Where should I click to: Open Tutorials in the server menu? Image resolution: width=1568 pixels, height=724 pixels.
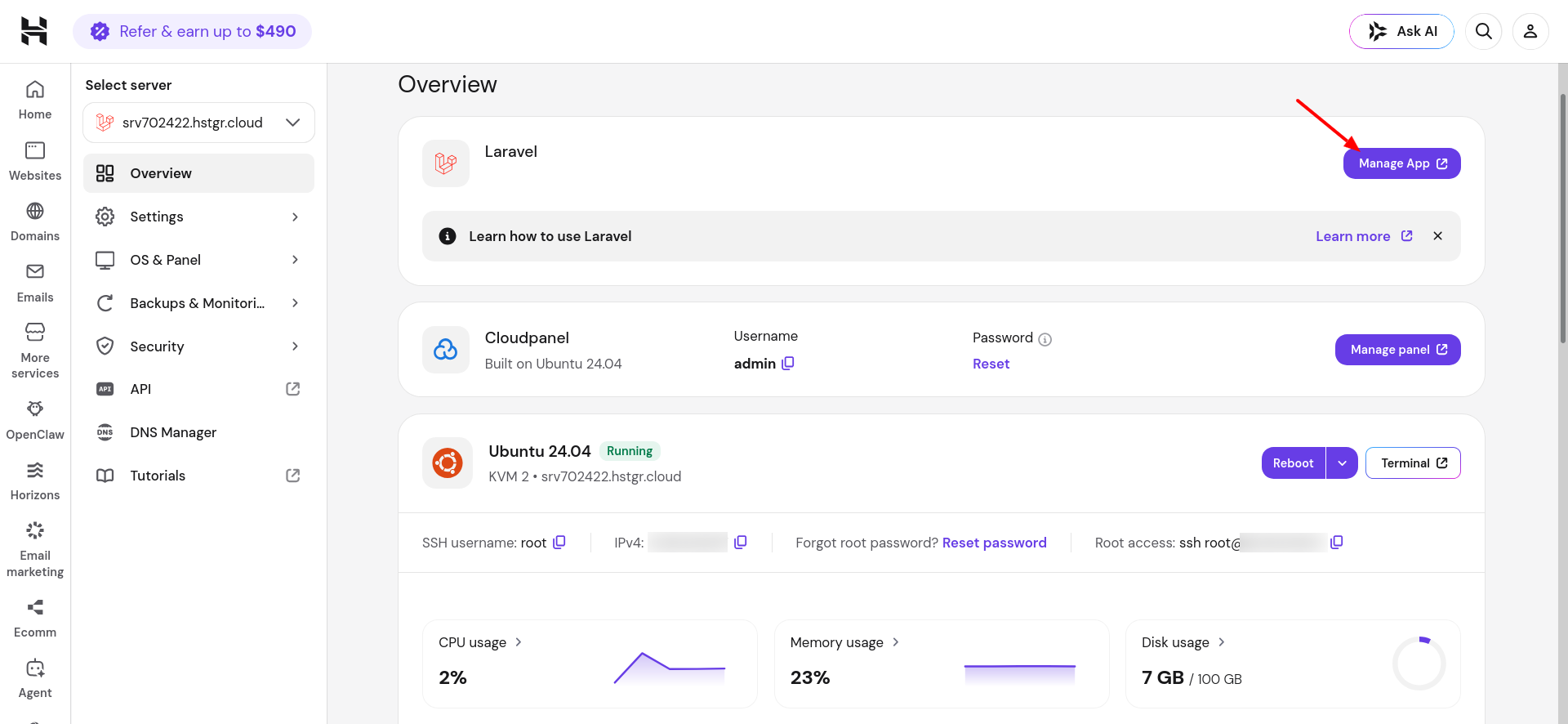tap(198, 476)
